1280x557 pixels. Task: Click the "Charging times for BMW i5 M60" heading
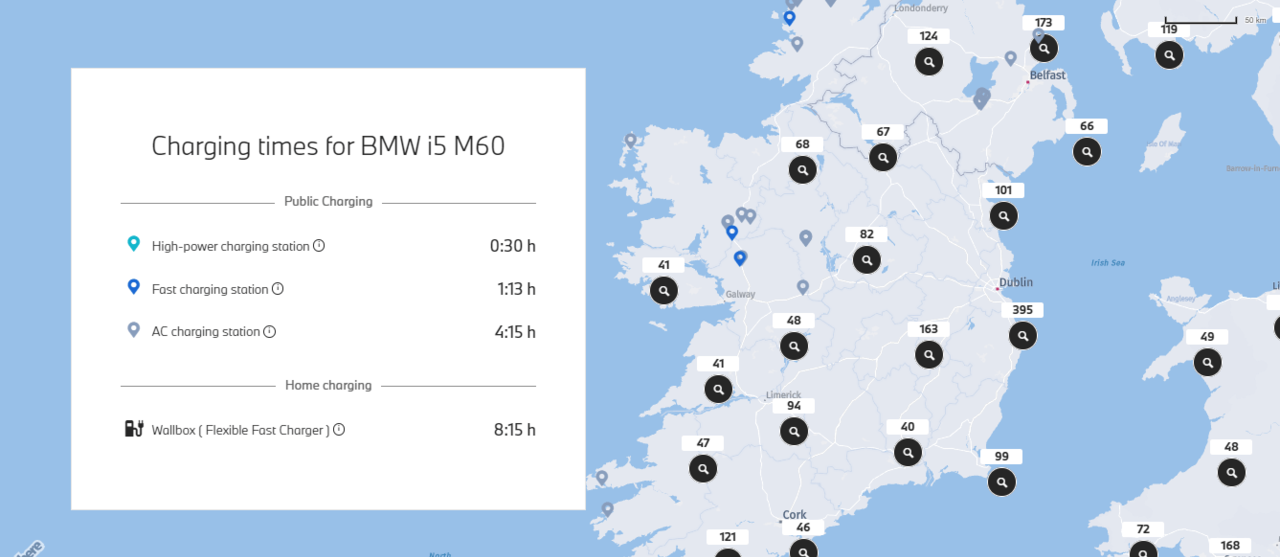(328, 146)
